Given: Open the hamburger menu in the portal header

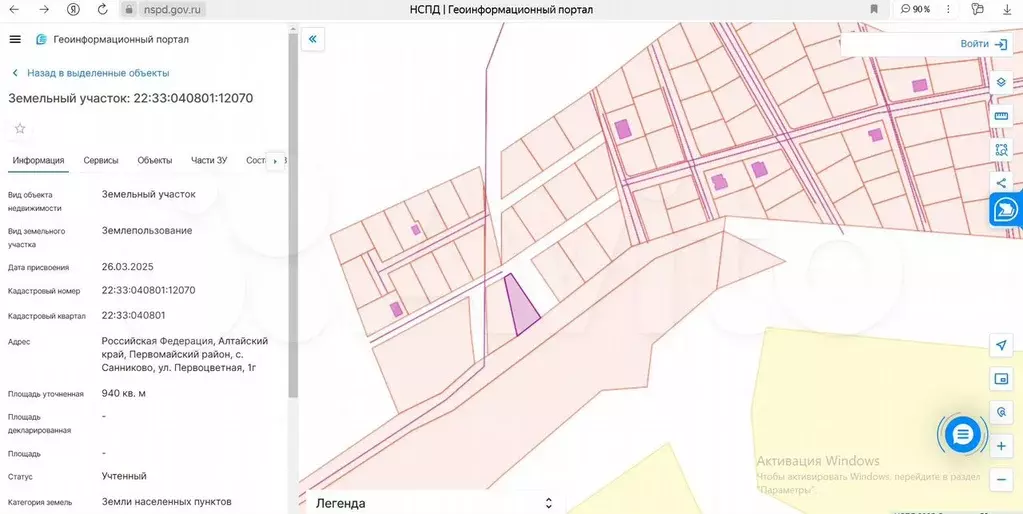Looking at the screenshot, I should click(x=15, y=39).
